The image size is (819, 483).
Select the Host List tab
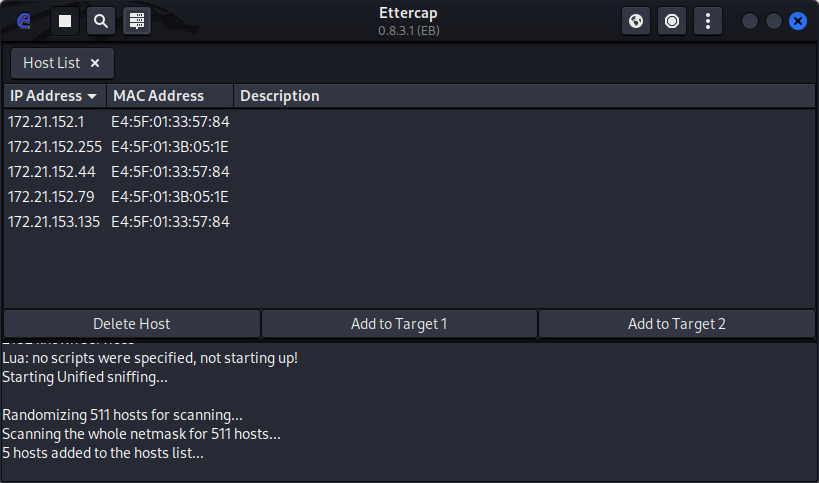click(51, 63)
